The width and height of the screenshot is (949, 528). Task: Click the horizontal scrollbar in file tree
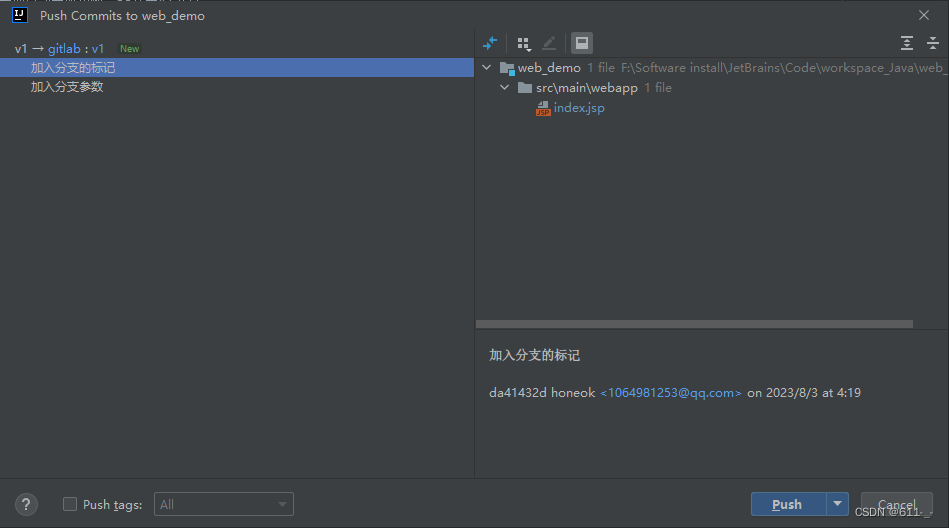(694, 324)
